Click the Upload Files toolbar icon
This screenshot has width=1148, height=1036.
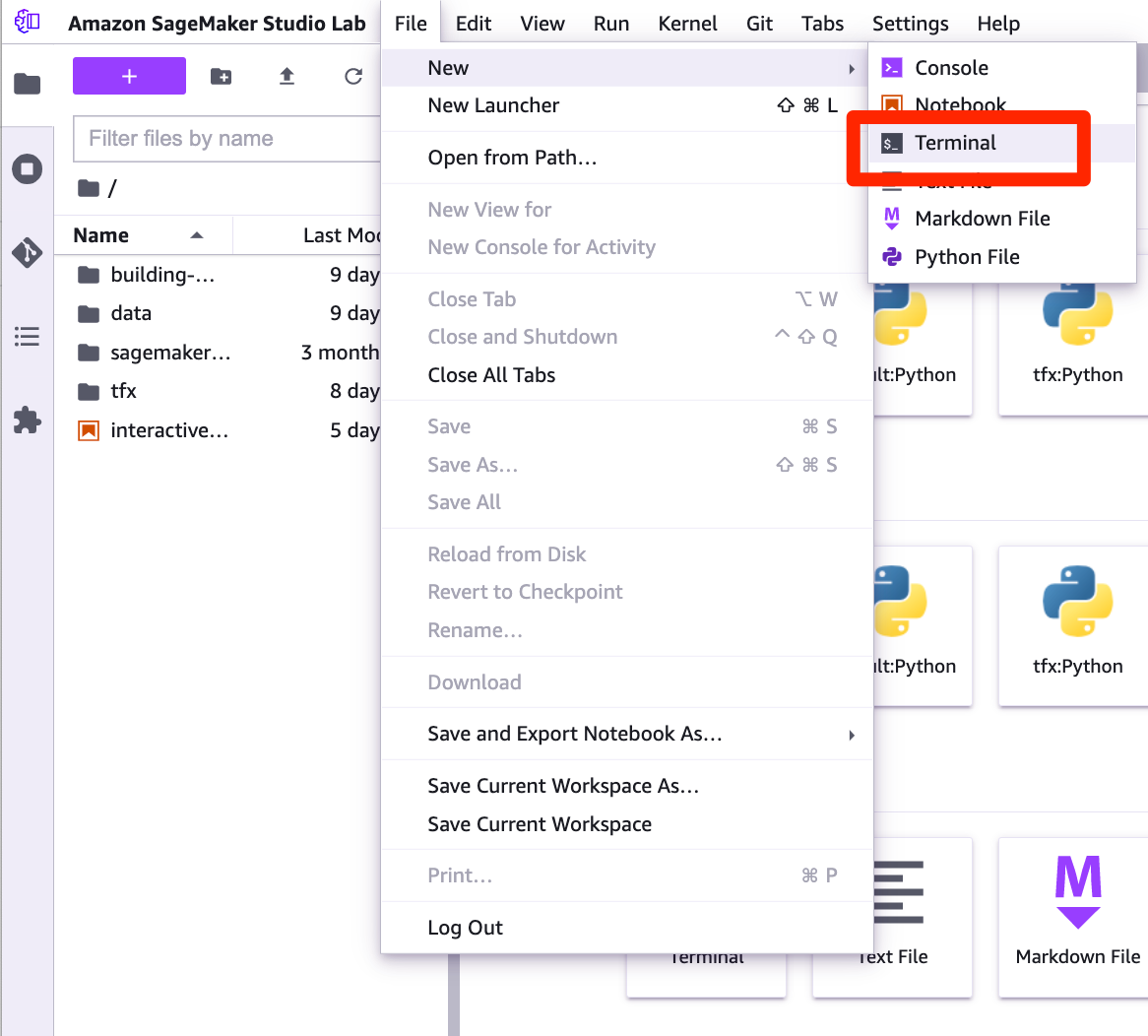pyautogui.click(x=287, y=76)
